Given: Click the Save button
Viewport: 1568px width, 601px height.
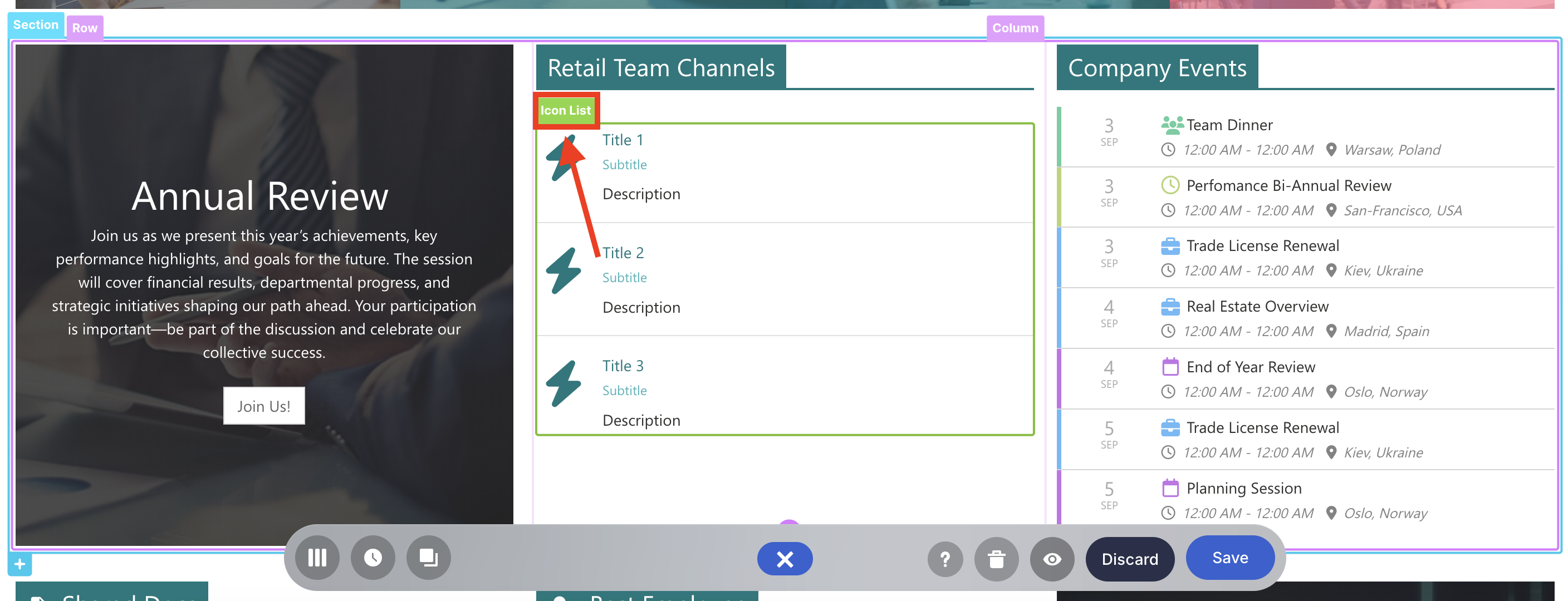Looking at the screenshot, I should [x=1229, y=557].
